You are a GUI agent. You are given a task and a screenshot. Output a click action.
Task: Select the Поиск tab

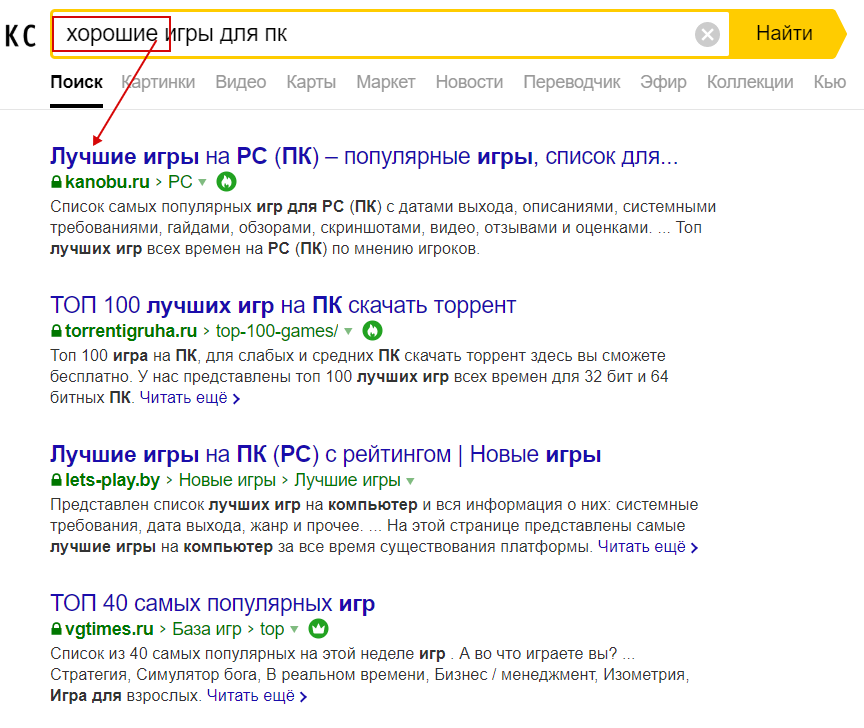[77, 82]
